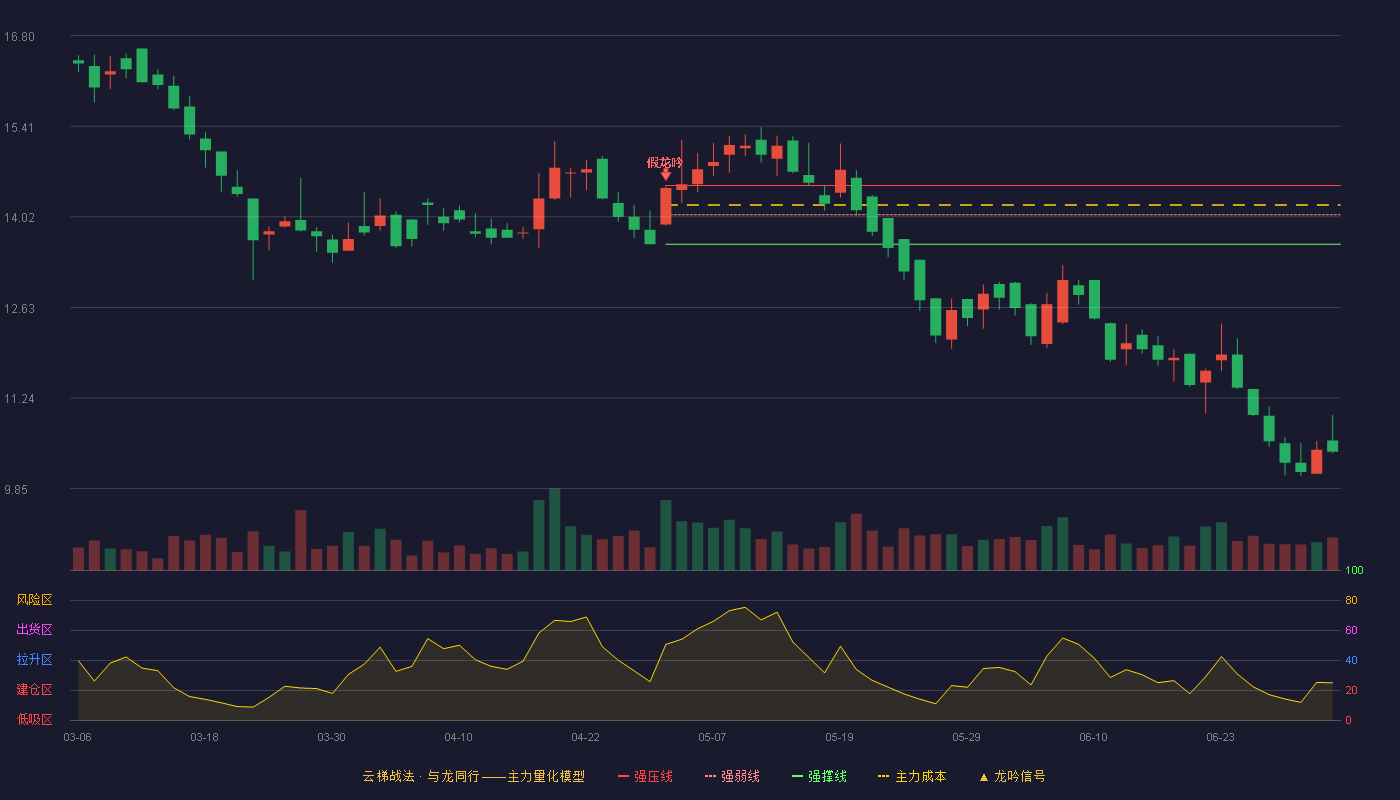Click the 拉升区 zone label
The image size is (1400, 800).
coord(34,660)
